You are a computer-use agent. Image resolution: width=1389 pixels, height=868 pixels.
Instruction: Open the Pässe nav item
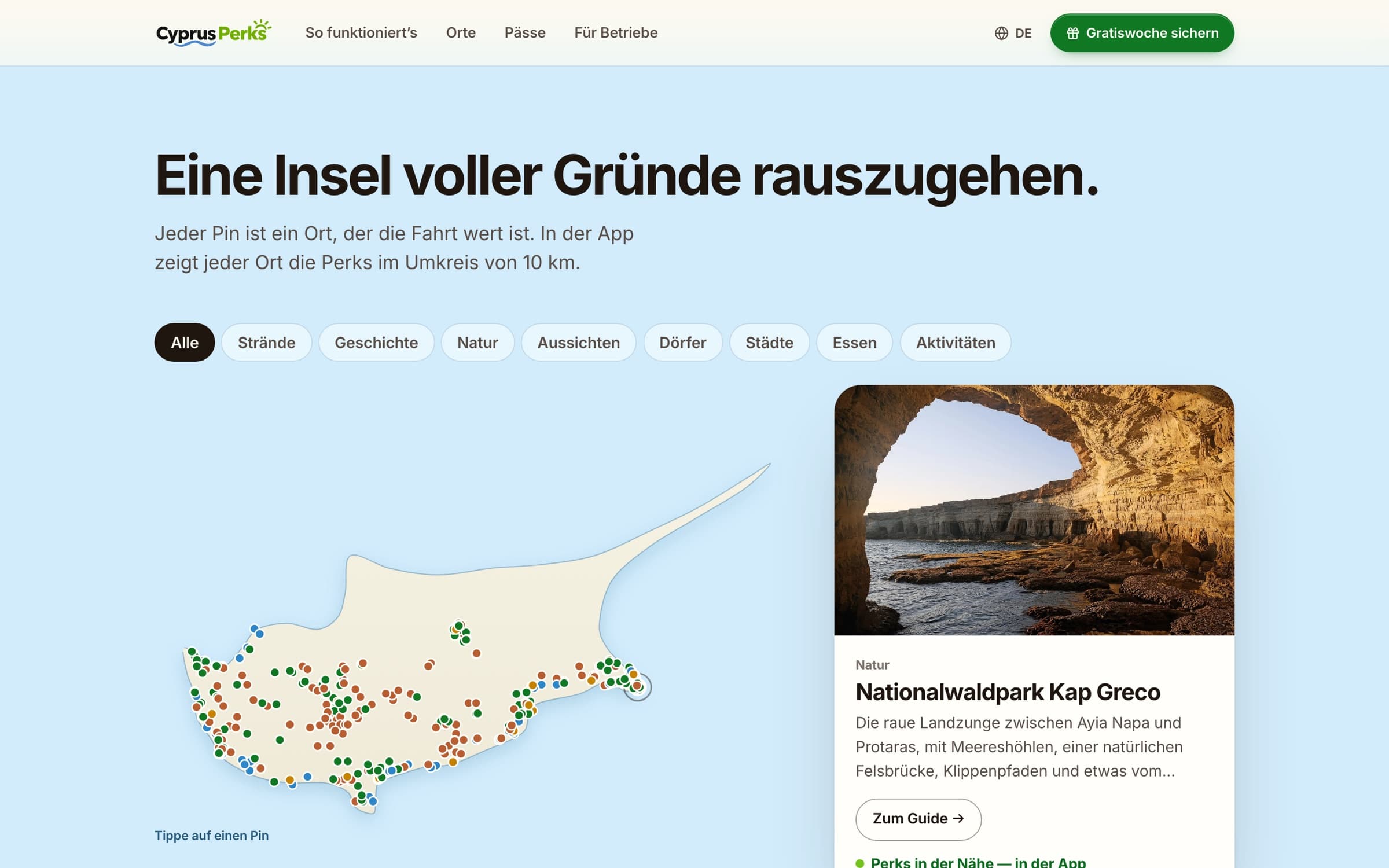tap(525, 32)
